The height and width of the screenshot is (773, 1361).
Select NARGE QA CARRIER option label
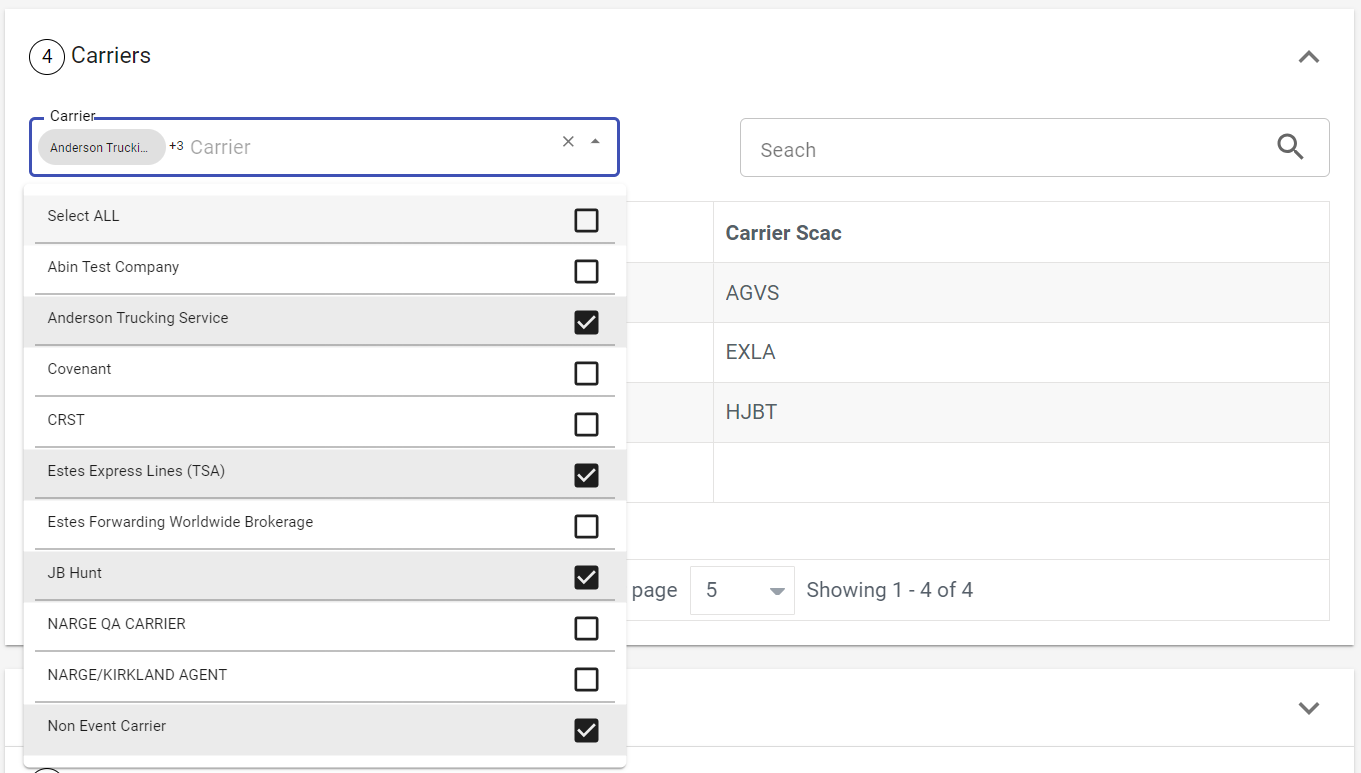click(x=116, y=624)
